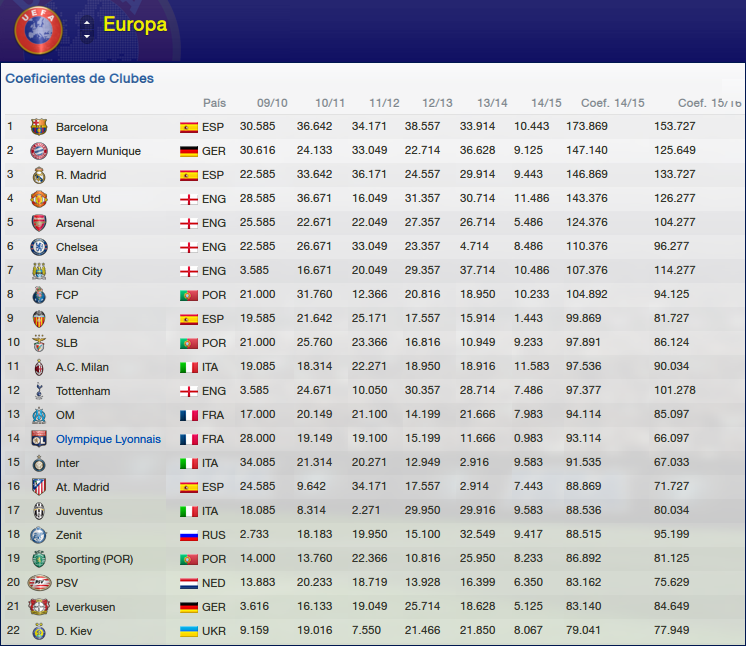This screenshot has width=746, height=646.
Task: Open the Man Utd club page
Action: [x=78, y=199]
